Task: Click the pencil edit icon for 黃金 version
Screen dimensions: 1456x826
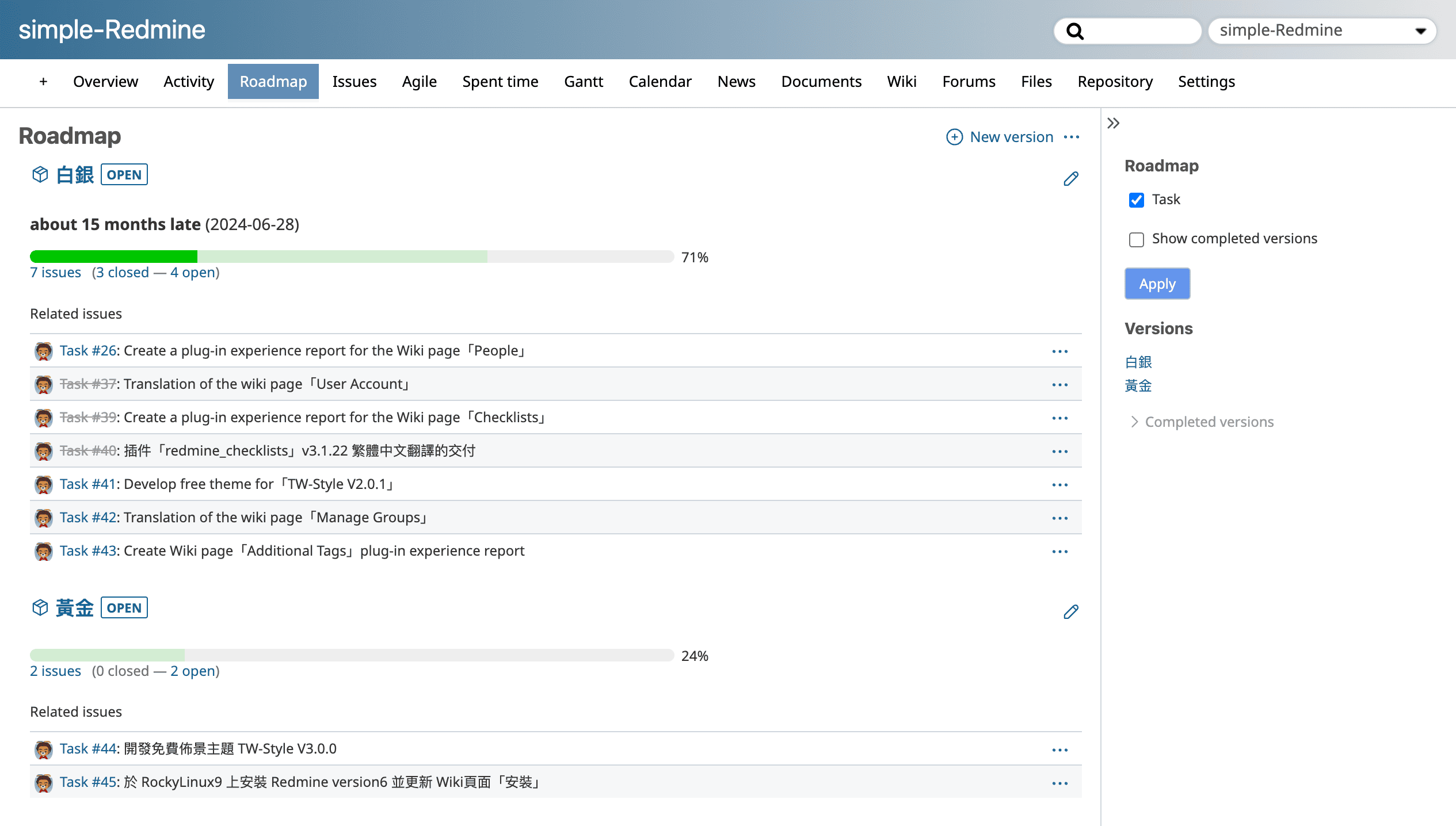Action: point(1070,611)
